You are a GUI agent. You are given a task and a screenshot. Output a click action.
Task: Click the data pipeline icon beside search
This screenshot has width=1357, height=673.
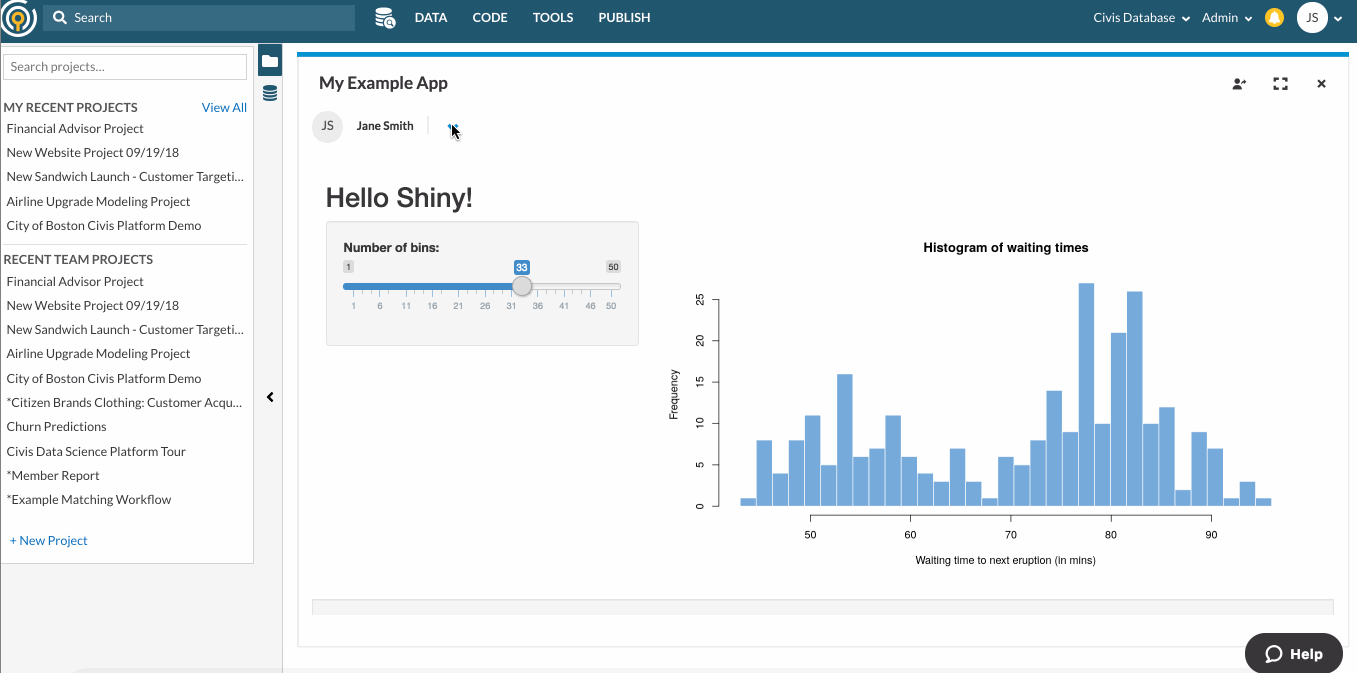(x=385, y=17)
